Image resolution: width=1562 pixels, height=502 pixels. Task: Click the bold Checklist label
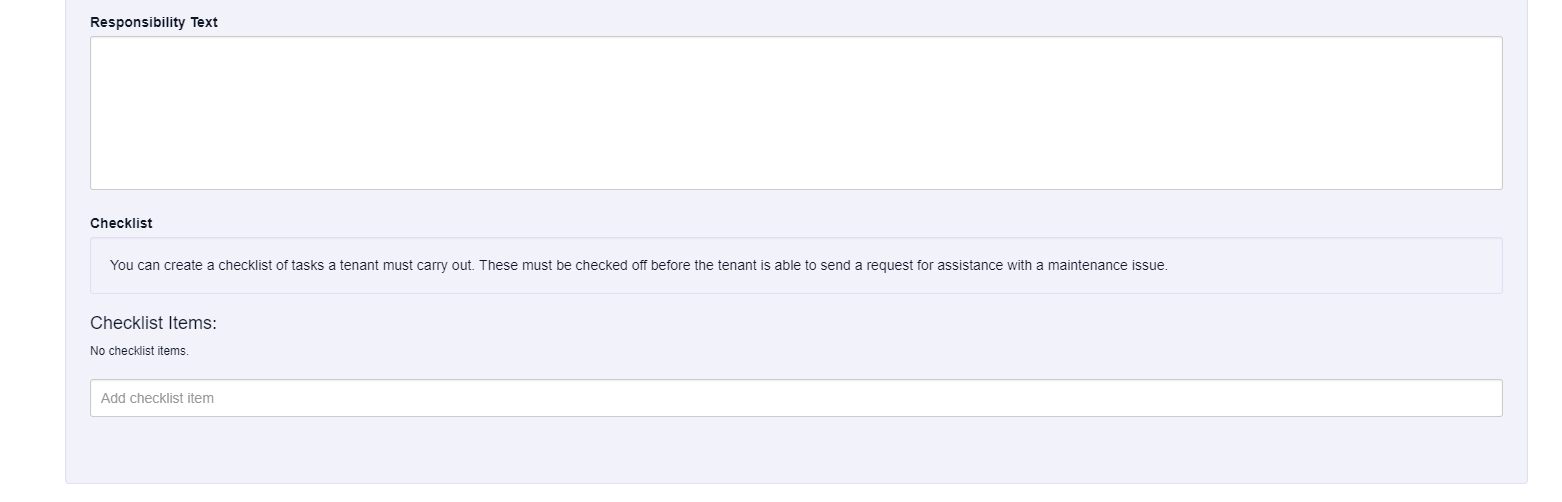(x=121, y=223)
